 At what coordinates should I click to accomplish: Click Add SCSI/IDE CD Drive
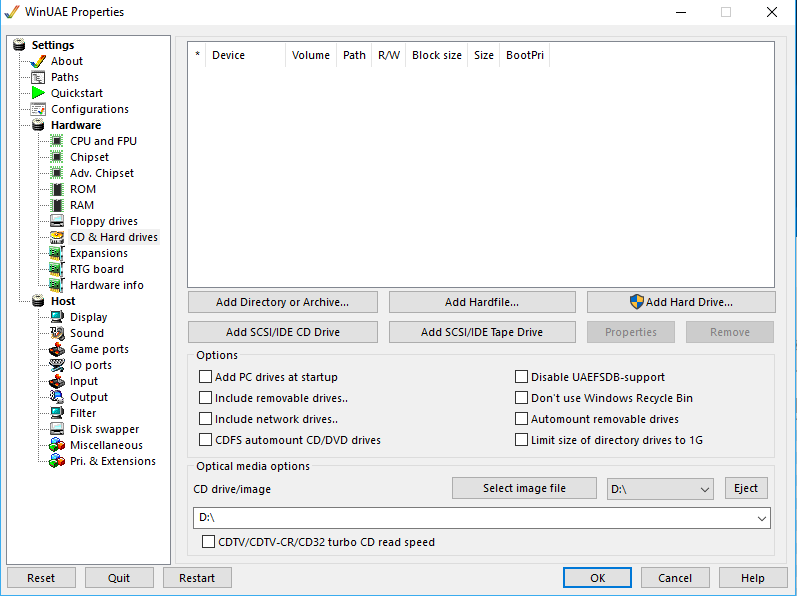pyautogui.click(x=282, y=332)
